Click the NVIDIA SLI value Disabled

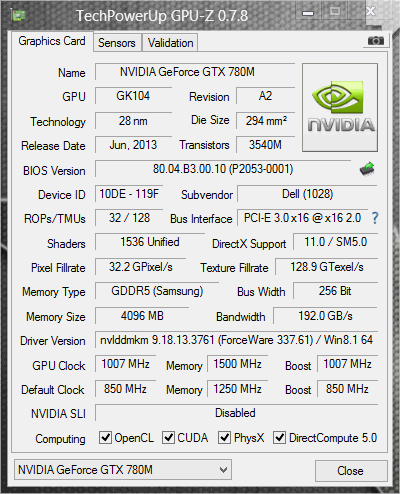click(236, 413)
